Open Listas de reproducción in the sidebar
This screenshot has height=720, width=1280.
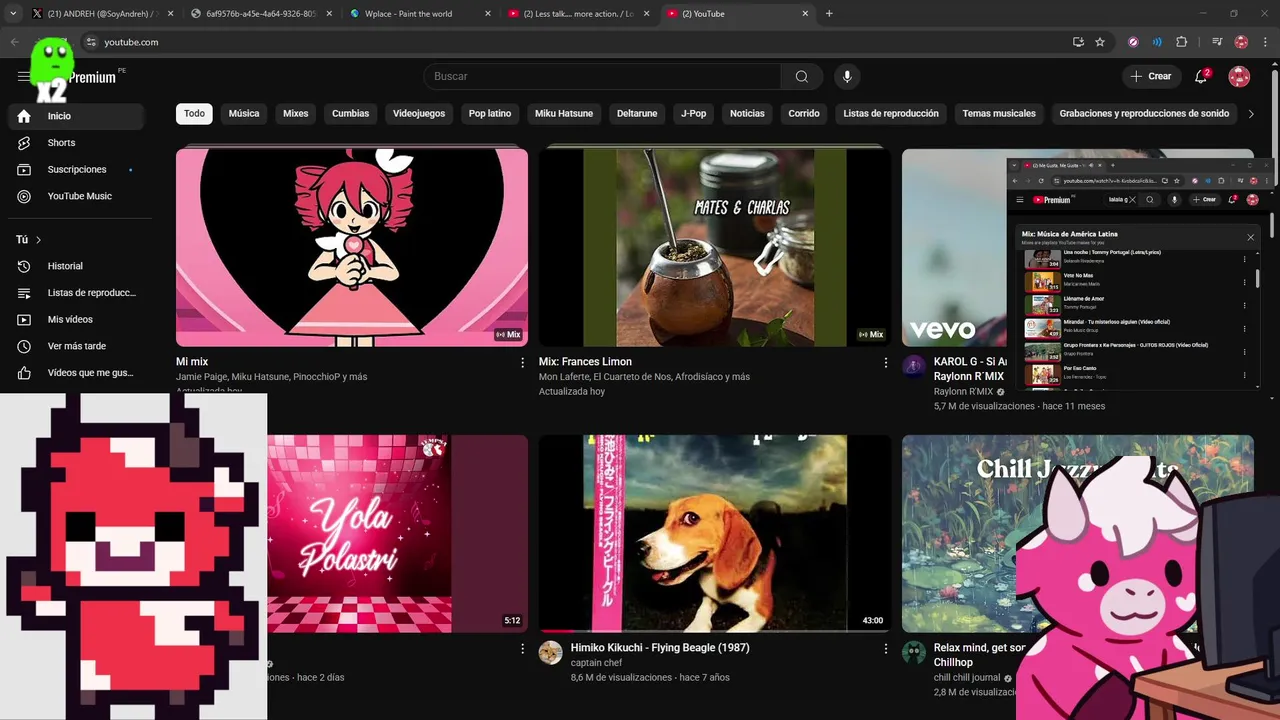click(x=76, y=293)
